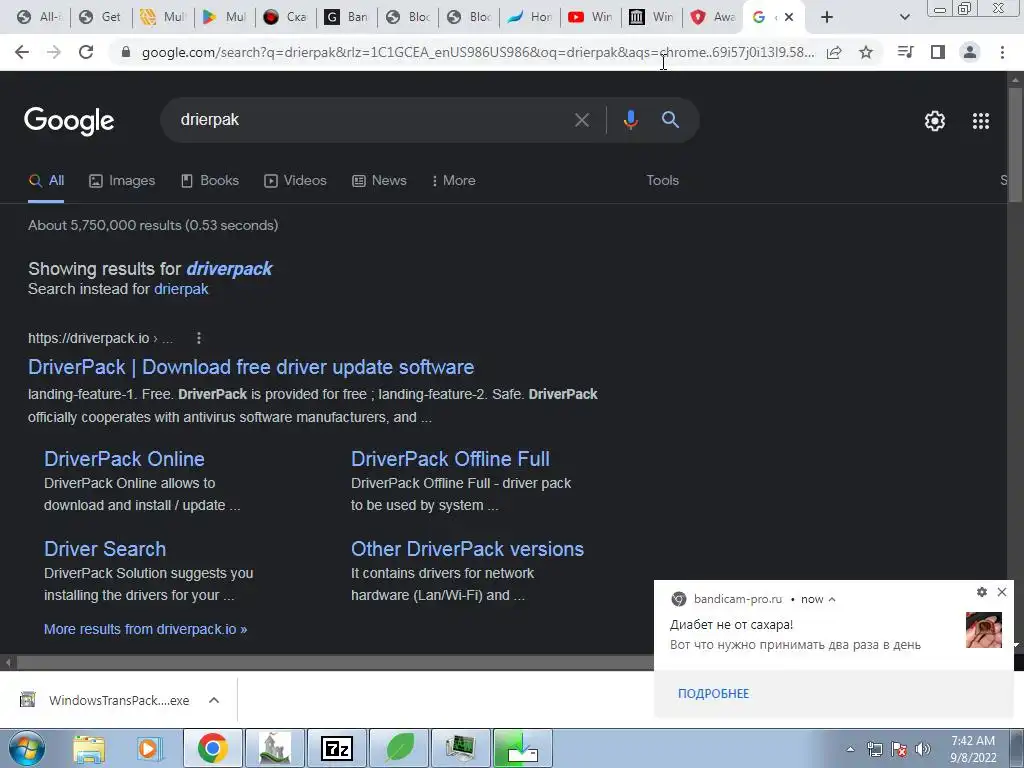Open the More search categories menu
This screenshot has height=768, width=1024.
tap(453, 181)
